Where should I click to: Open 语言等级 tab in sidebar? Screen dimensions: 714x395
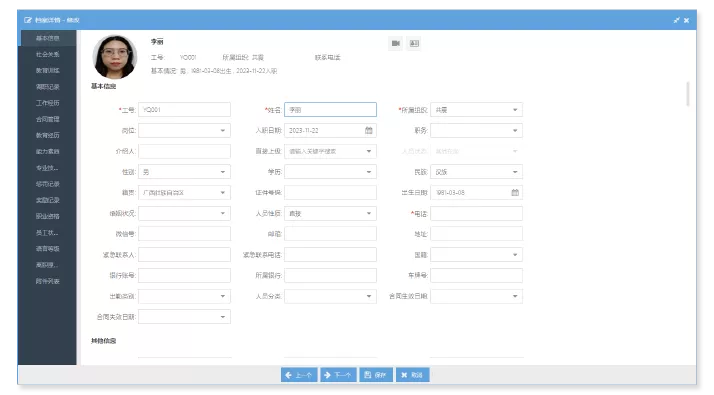point(48,249)
